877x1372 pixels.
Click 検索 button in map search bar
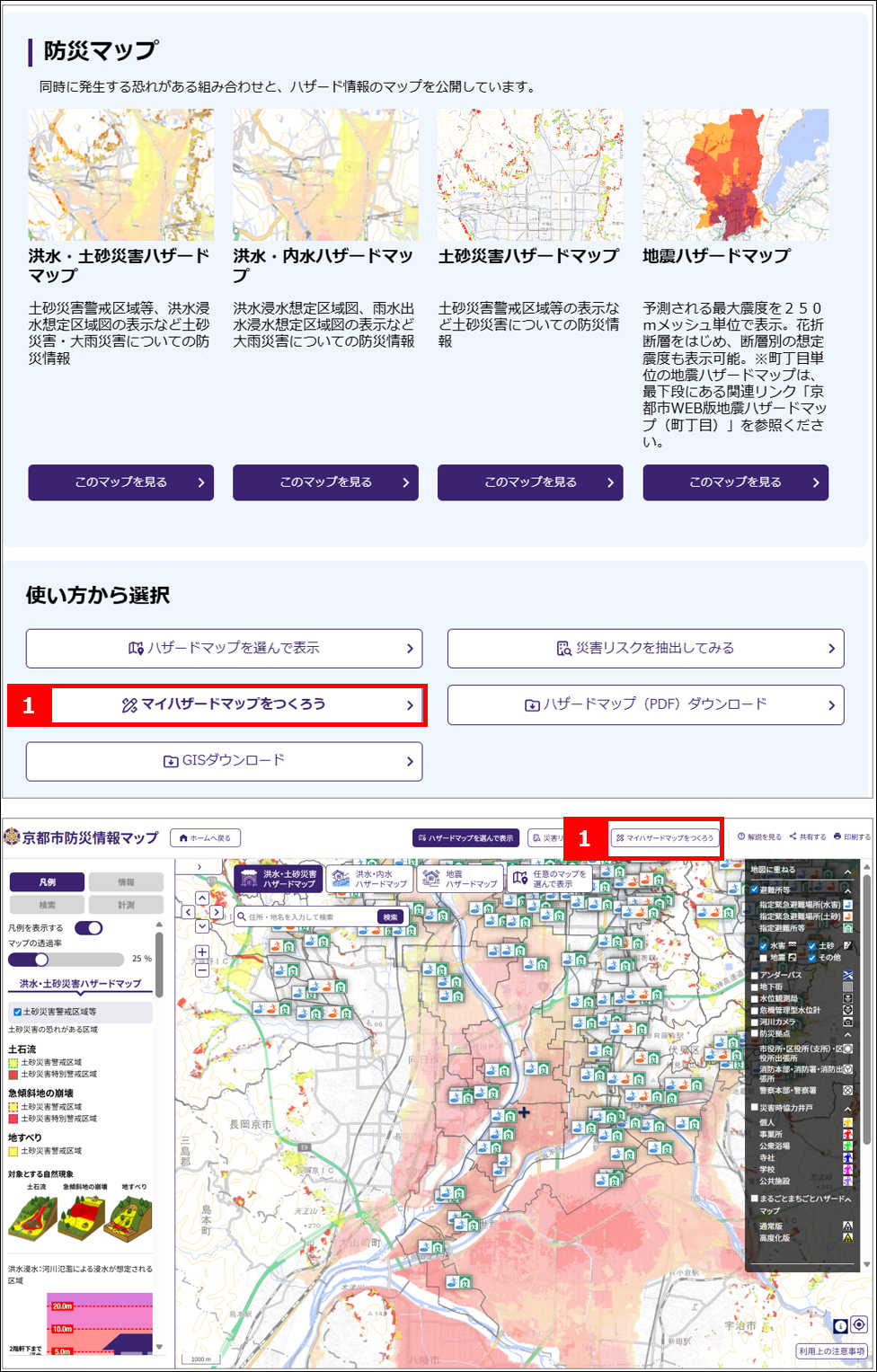390,917
